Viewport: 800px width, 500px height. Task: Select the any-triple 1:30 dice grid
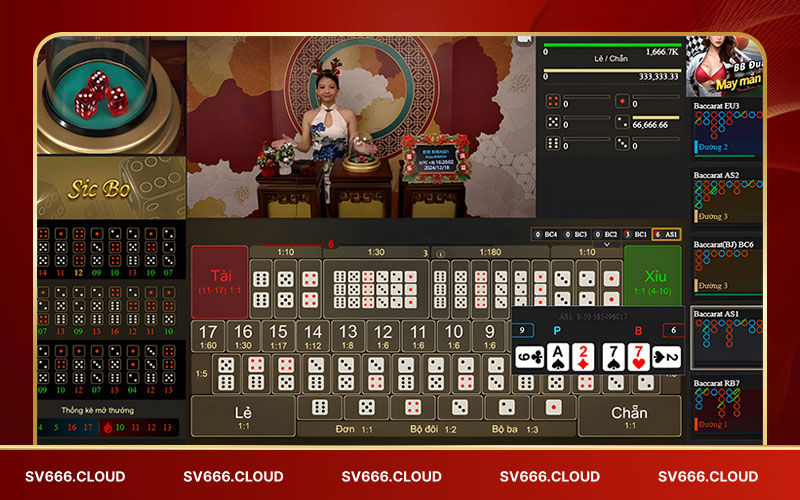pyautogui.click(x=376, y=289)
